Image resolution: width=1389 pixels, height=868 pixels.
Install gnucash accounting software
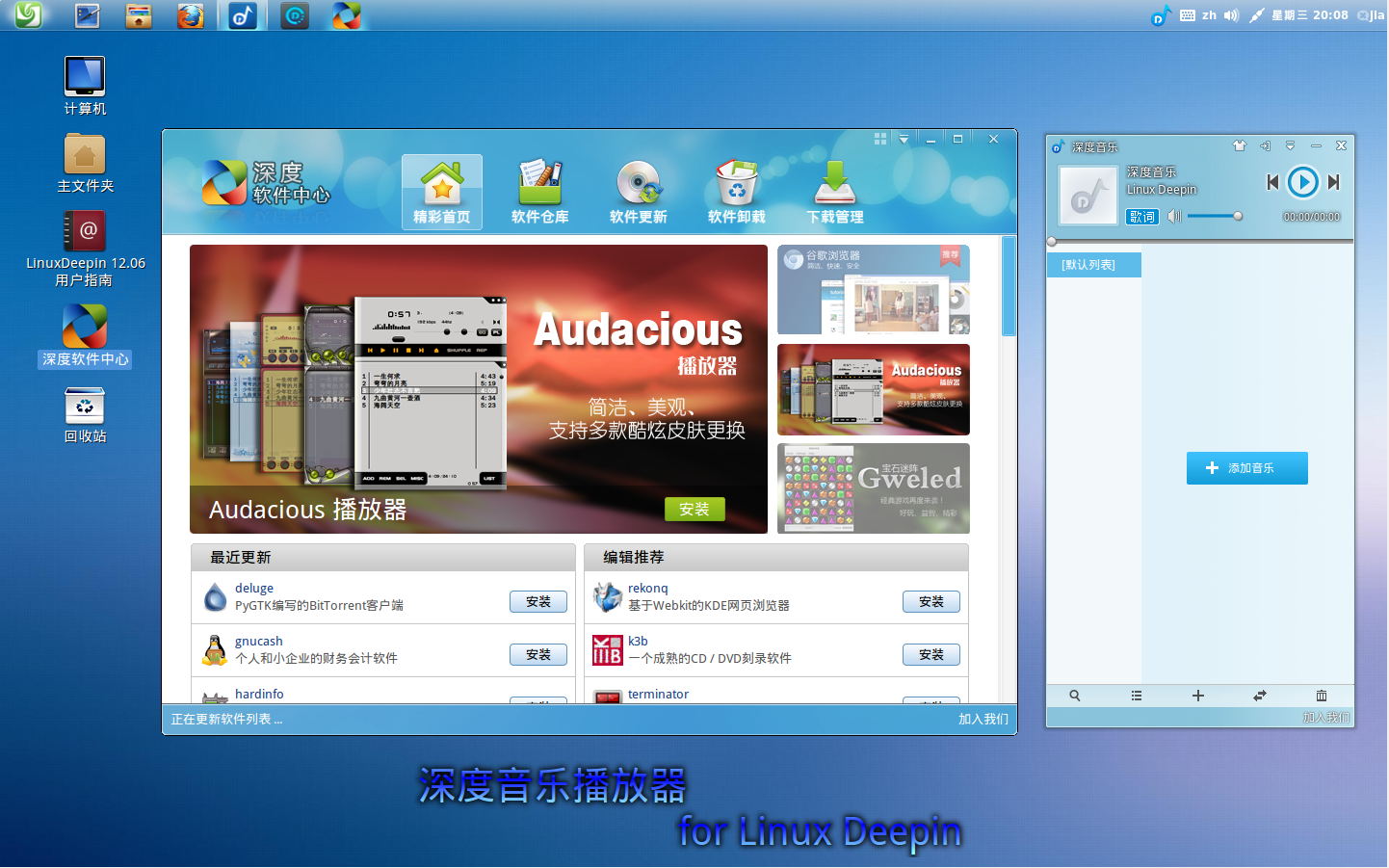(538, 655)
